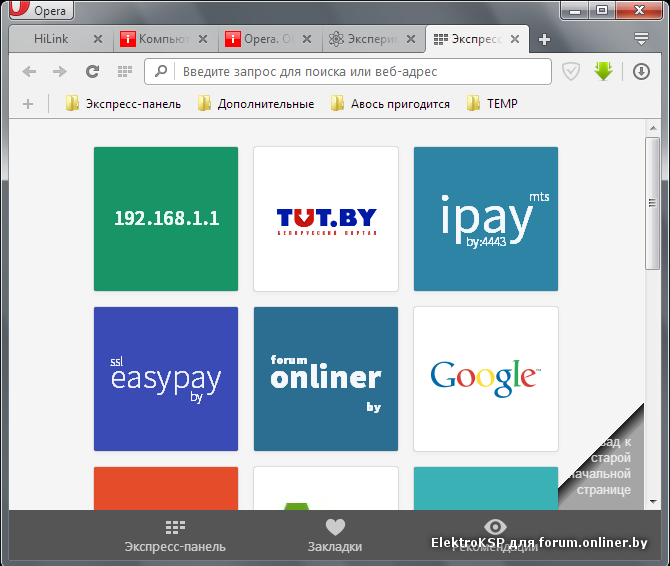Open the TEMP bookmarks folder
This screenshot has width=670, height=566.
(492, 104)
